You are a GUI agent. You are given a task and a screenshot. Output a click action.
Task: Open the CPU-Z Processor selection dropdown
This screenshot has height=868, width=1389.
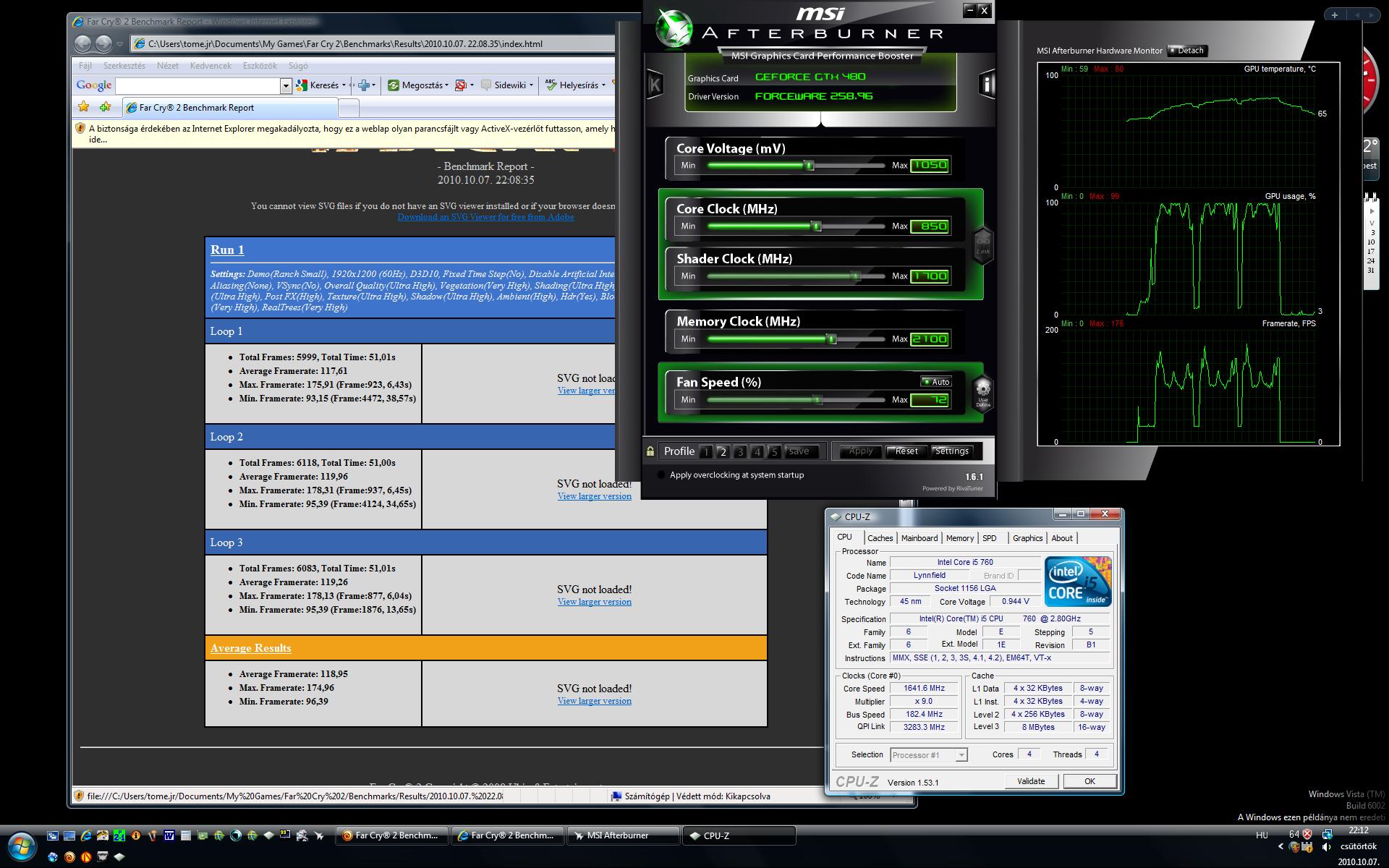click(961, 755)
